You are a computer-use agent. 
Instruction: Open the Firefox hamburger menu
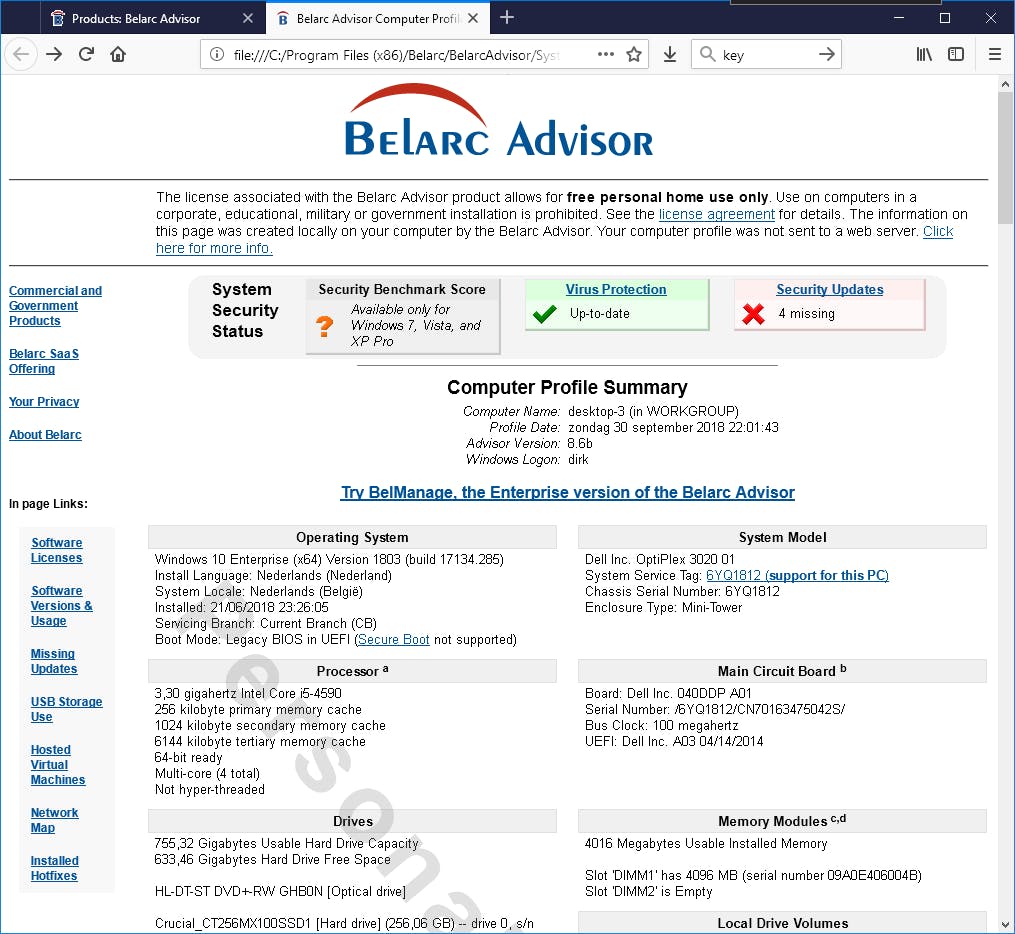(995, 54)
